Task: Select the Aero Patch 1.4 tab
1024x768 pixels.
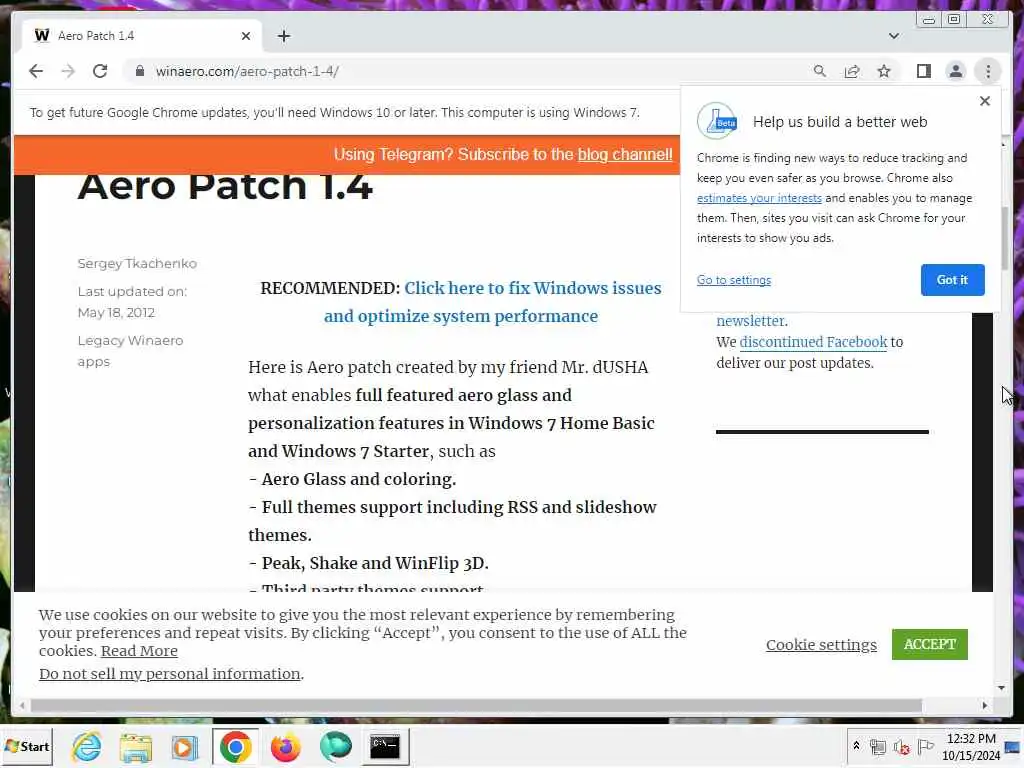Action: (142, 36)
